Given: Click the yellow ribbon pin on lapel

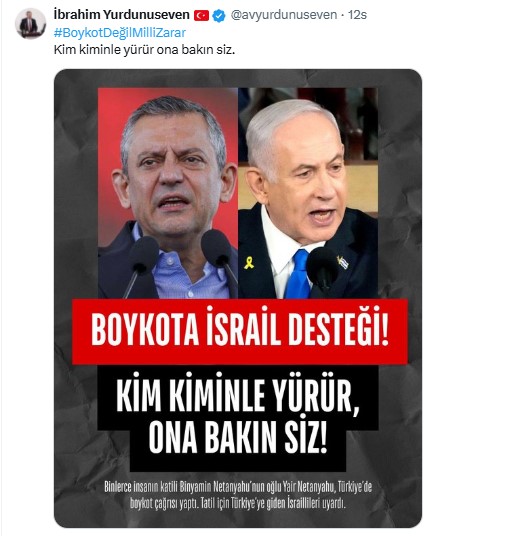Looking at the screenshot, I should click(x=249, y=263).
